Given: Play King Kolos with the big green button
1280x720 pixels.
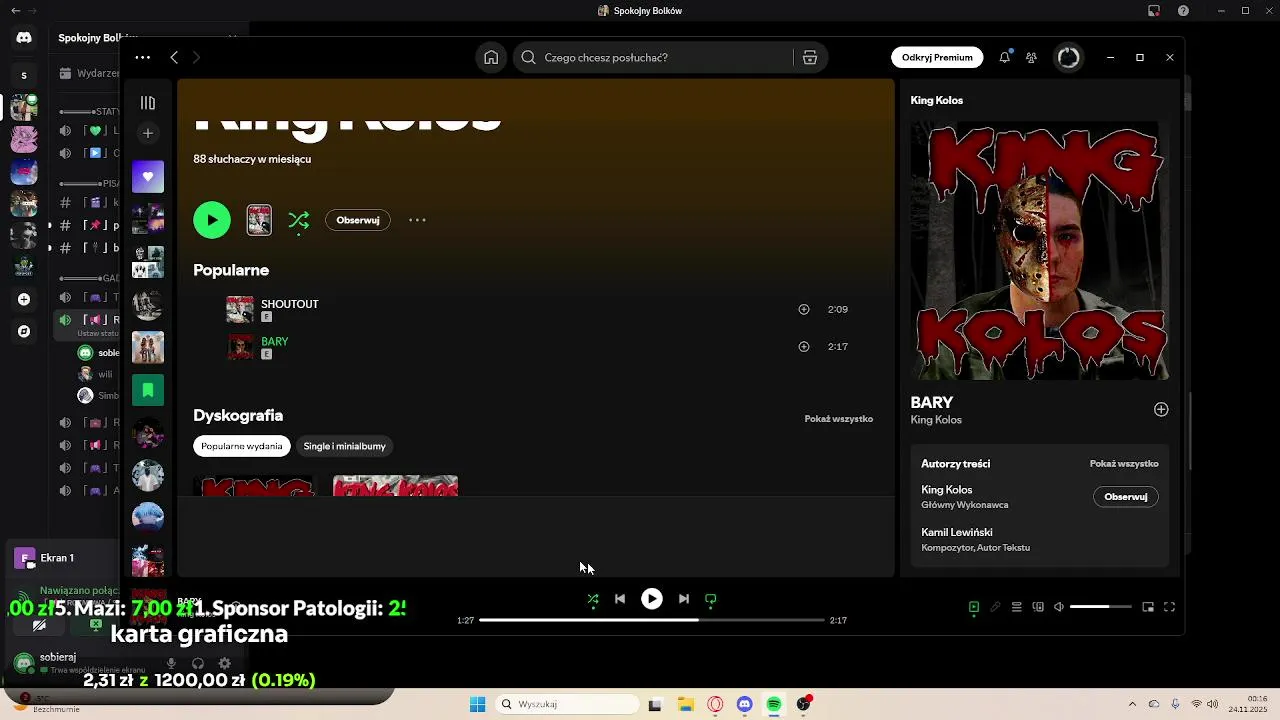Looking at the screenshot, I should coord(212,220).
